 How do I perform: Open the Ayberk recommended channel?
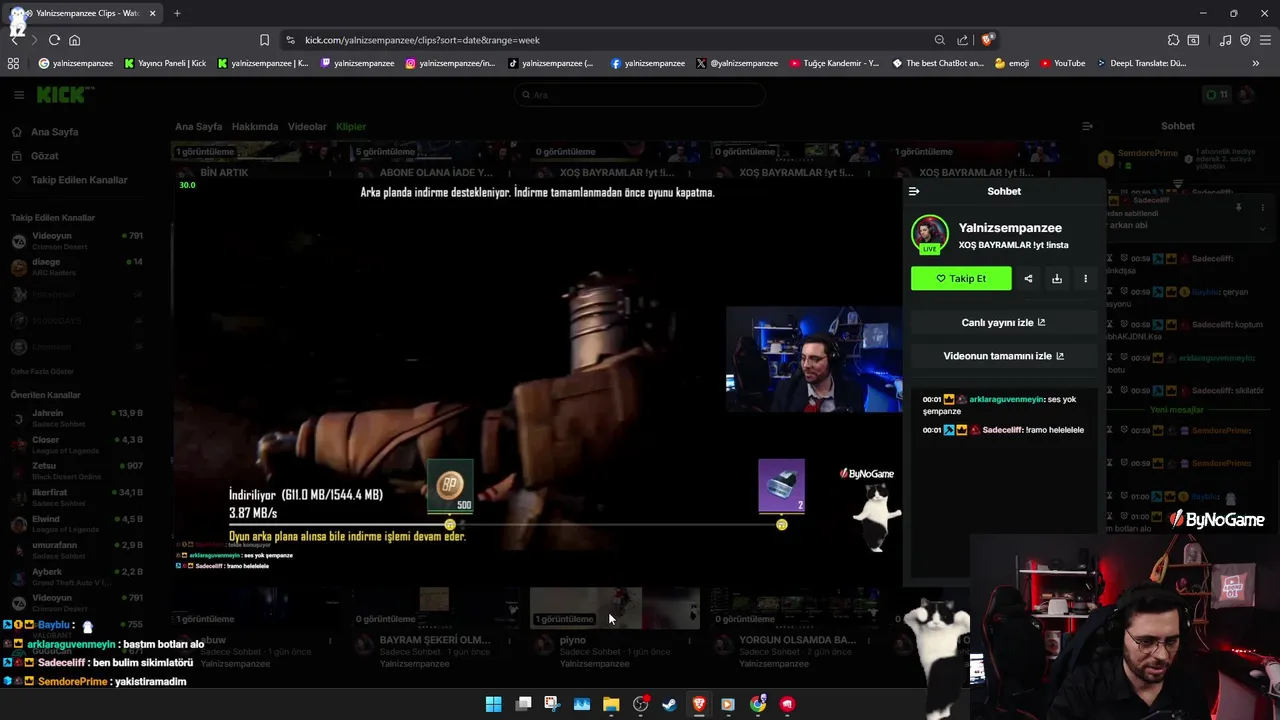pyautogui.click(x=76, y=577)
